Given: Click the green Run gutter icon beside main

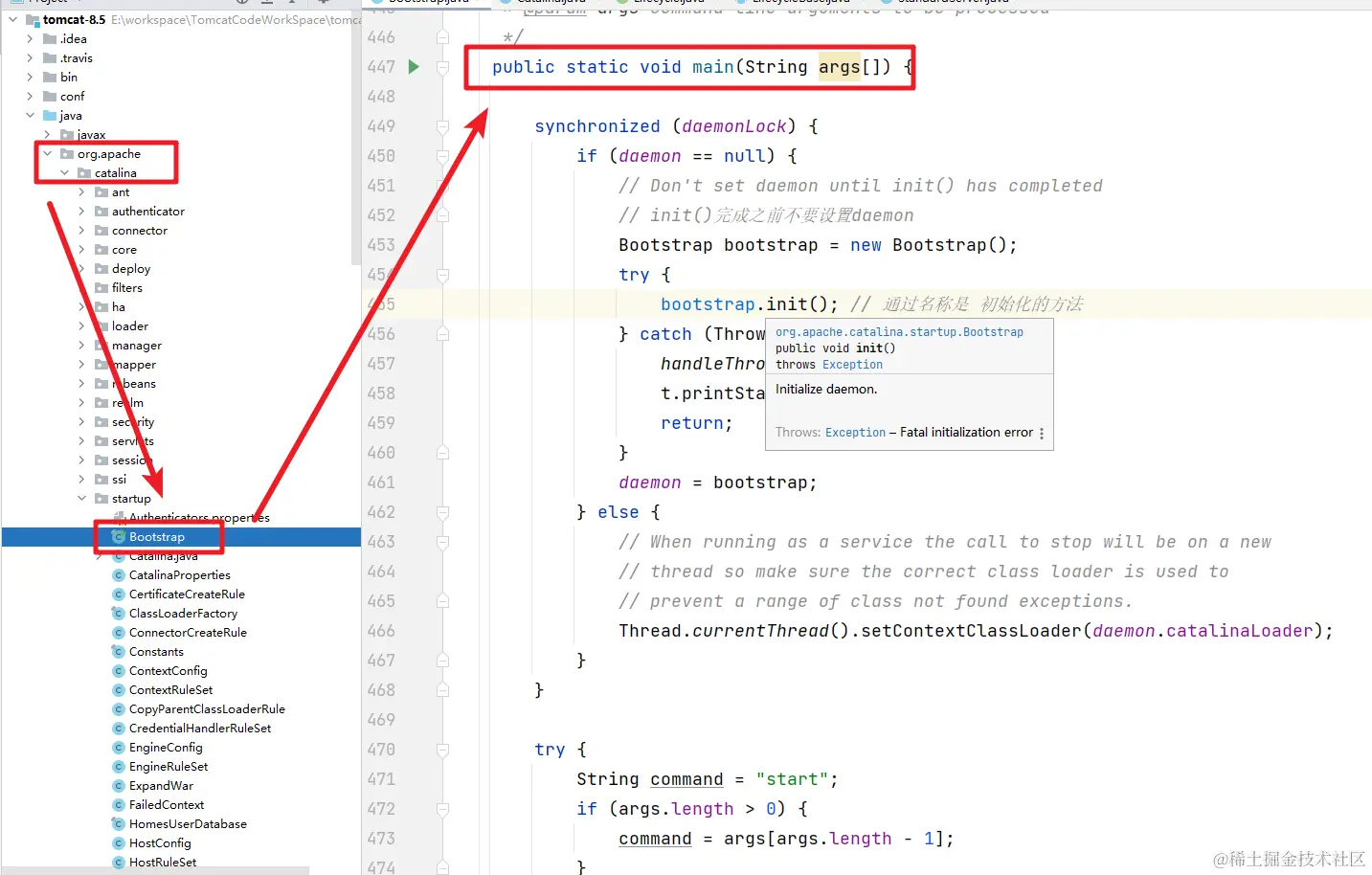Looking at the screenshot, I should pyautogui.click(x=414, y=67).
